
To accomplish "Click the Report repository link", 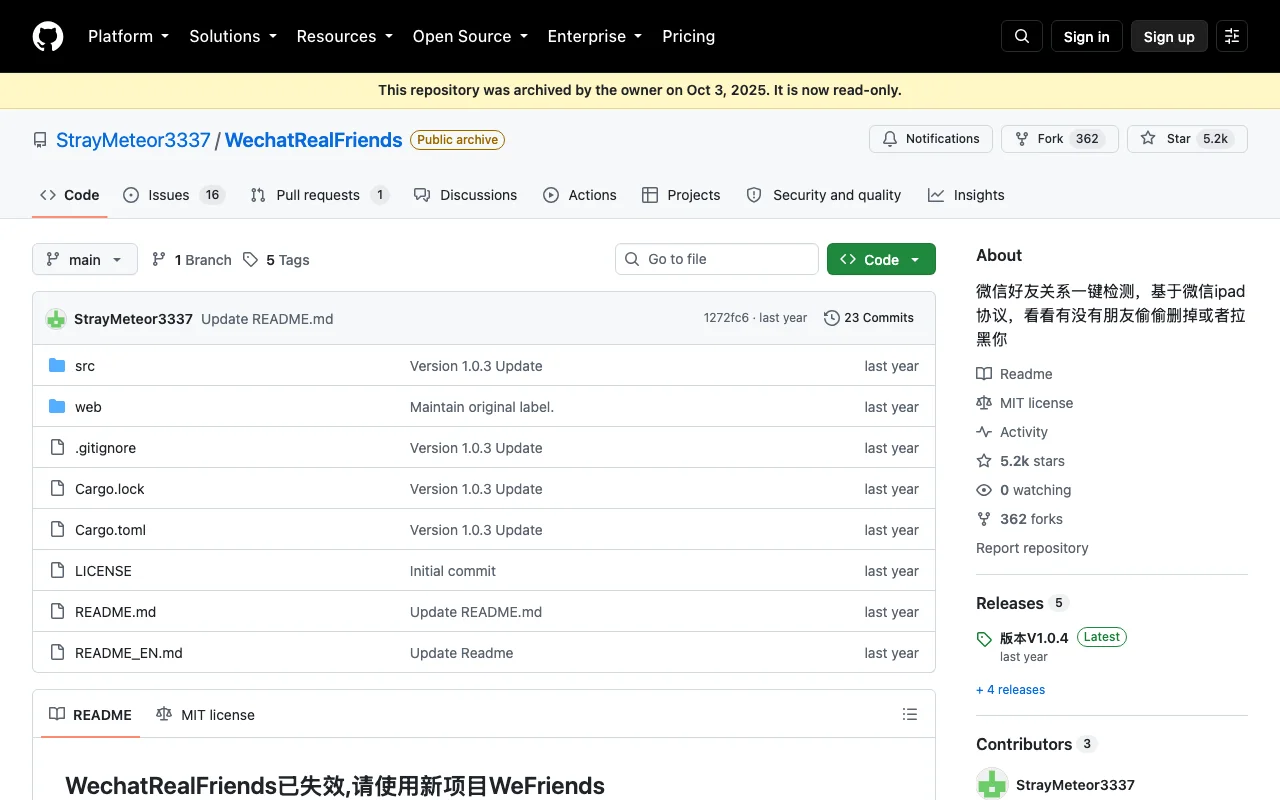I will [x=1032, y=548].
